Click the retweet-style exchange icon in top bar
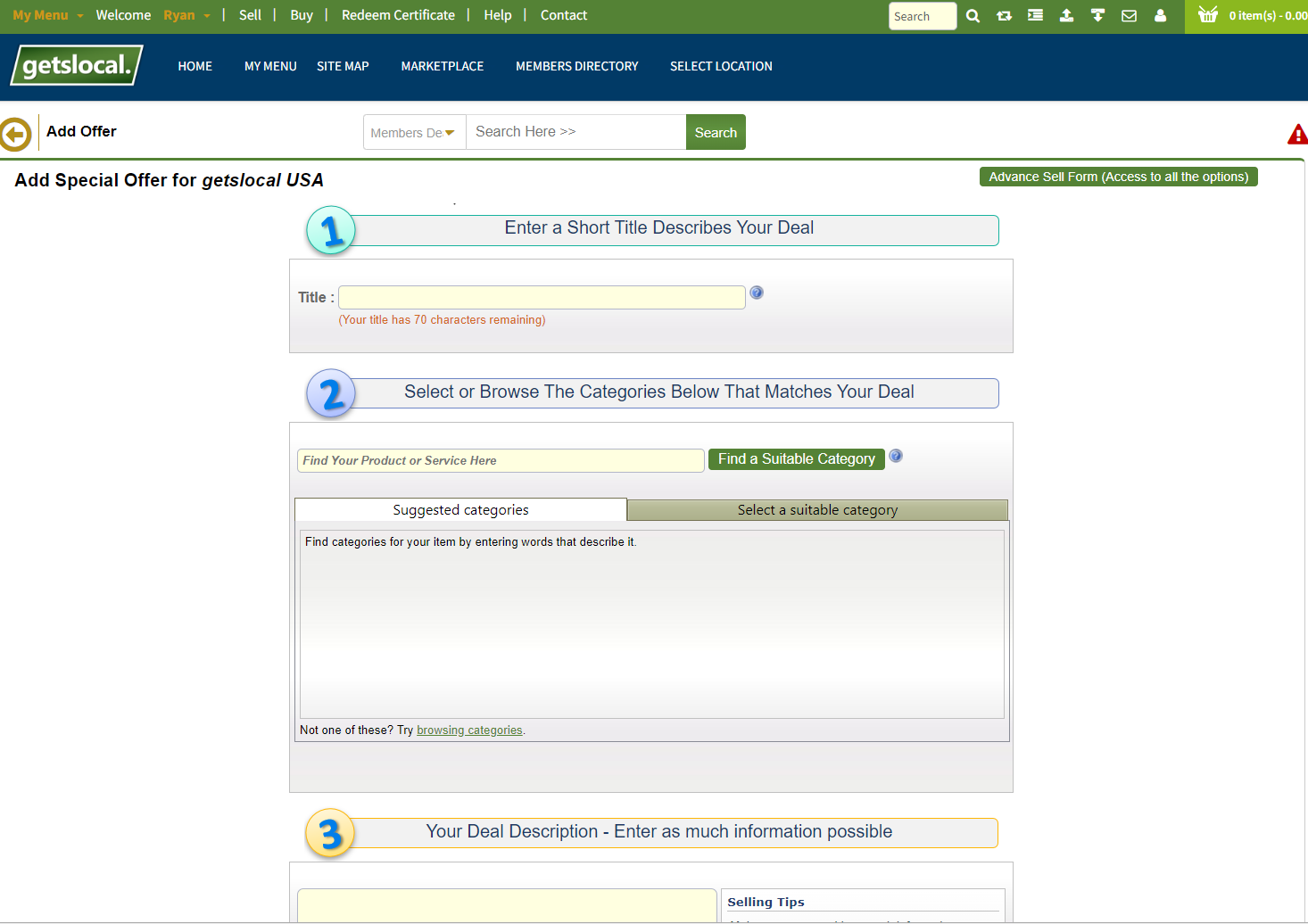This screenshot has height=924, width=1308. tap(1004, 16)
